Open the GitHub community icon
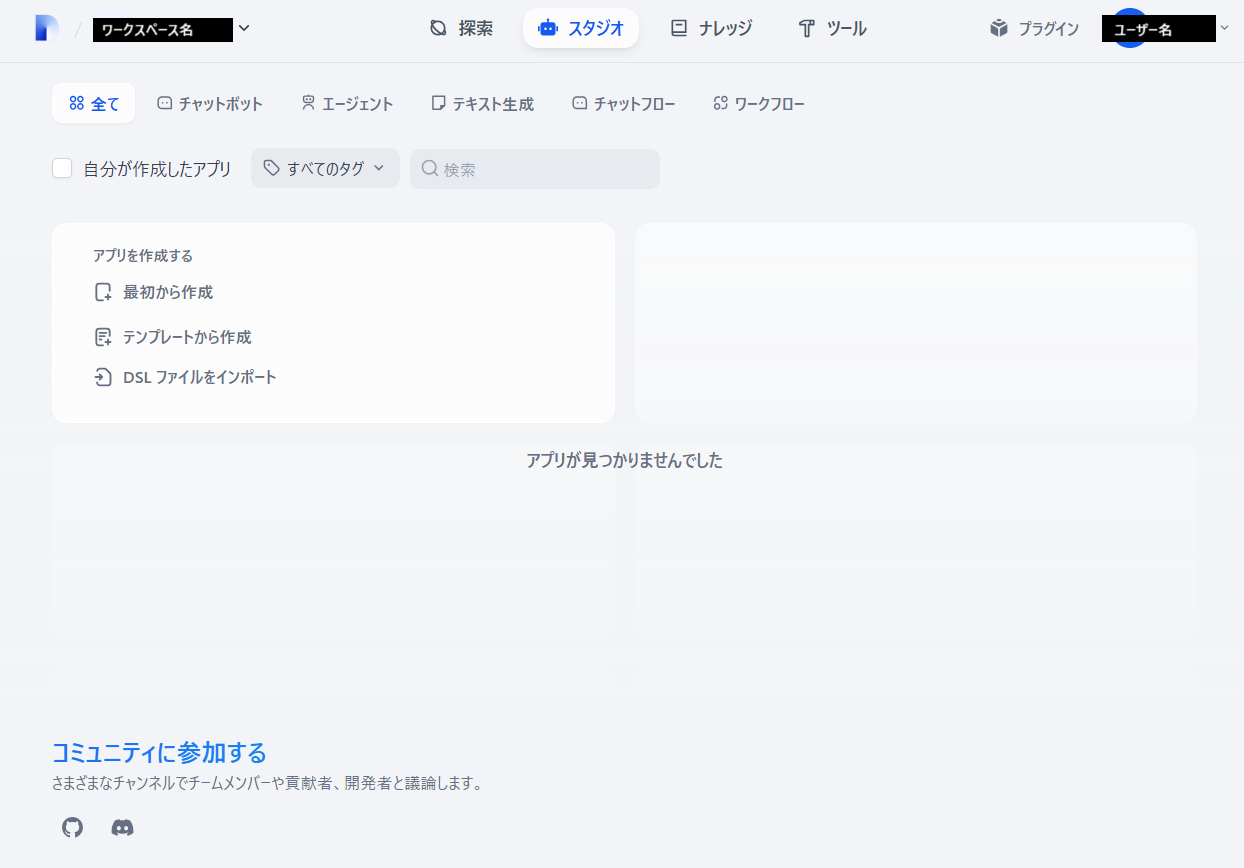This screenshot has height=868, width=1244. coord(73,827)
